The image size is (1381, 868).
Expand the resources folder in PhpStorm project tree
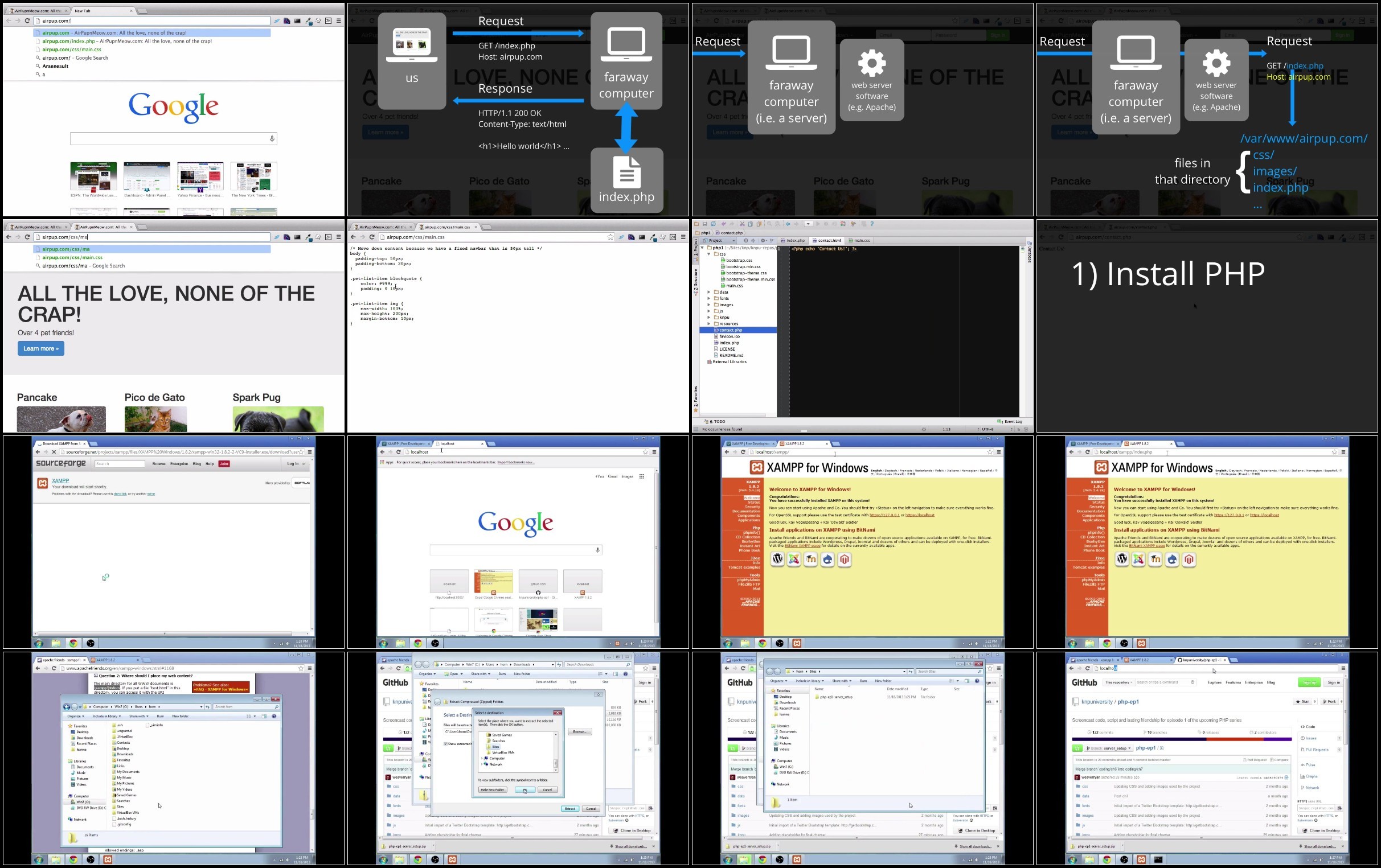pos(709,324)
